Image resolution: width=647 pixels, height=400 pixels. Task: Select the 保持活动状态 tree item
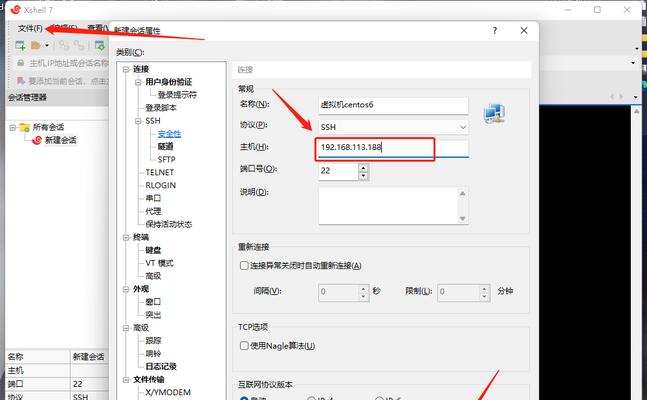tap(168, 224)
